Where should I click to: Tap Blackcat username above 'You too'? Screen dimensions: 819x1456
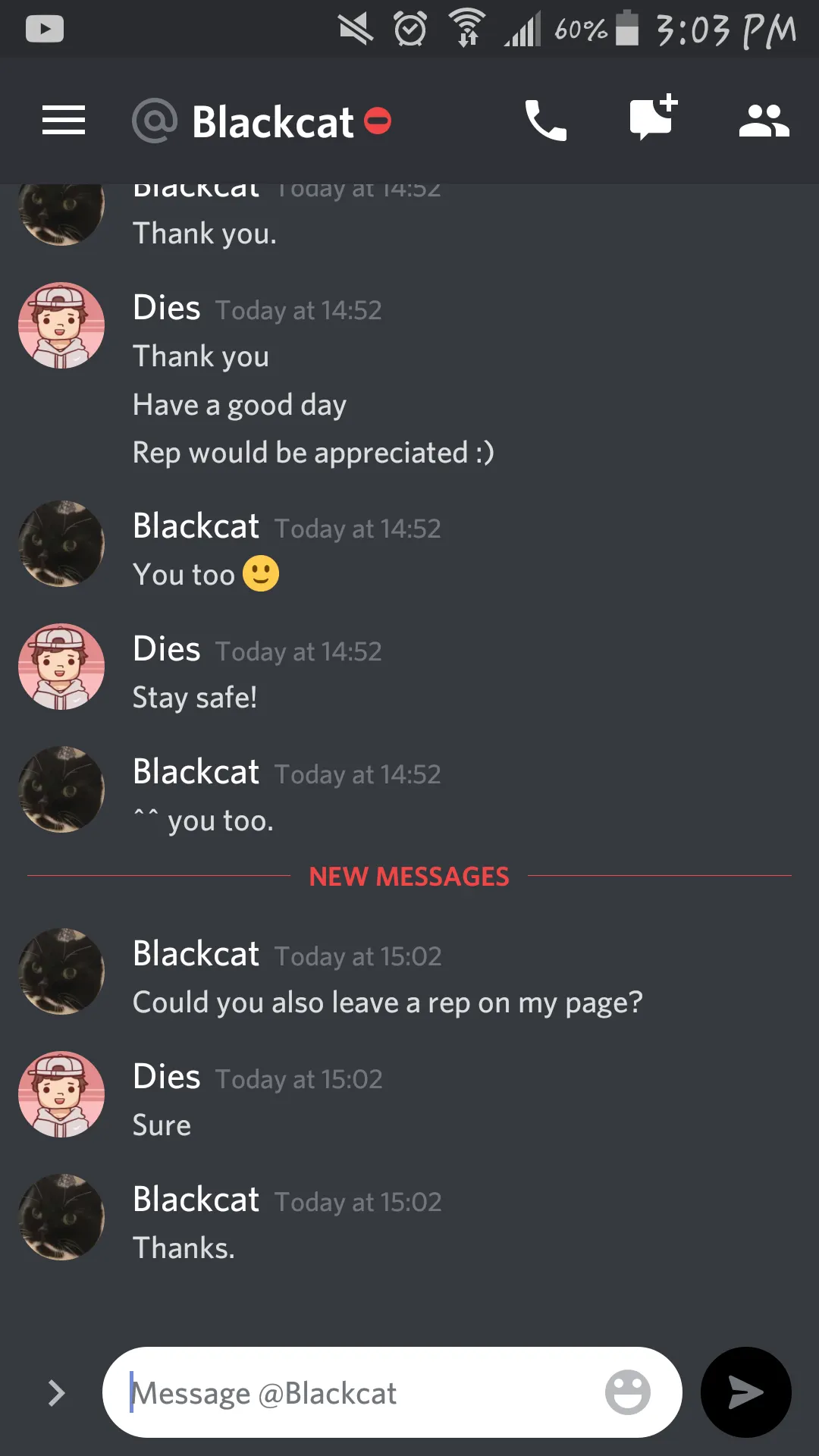tap(196, 526)
